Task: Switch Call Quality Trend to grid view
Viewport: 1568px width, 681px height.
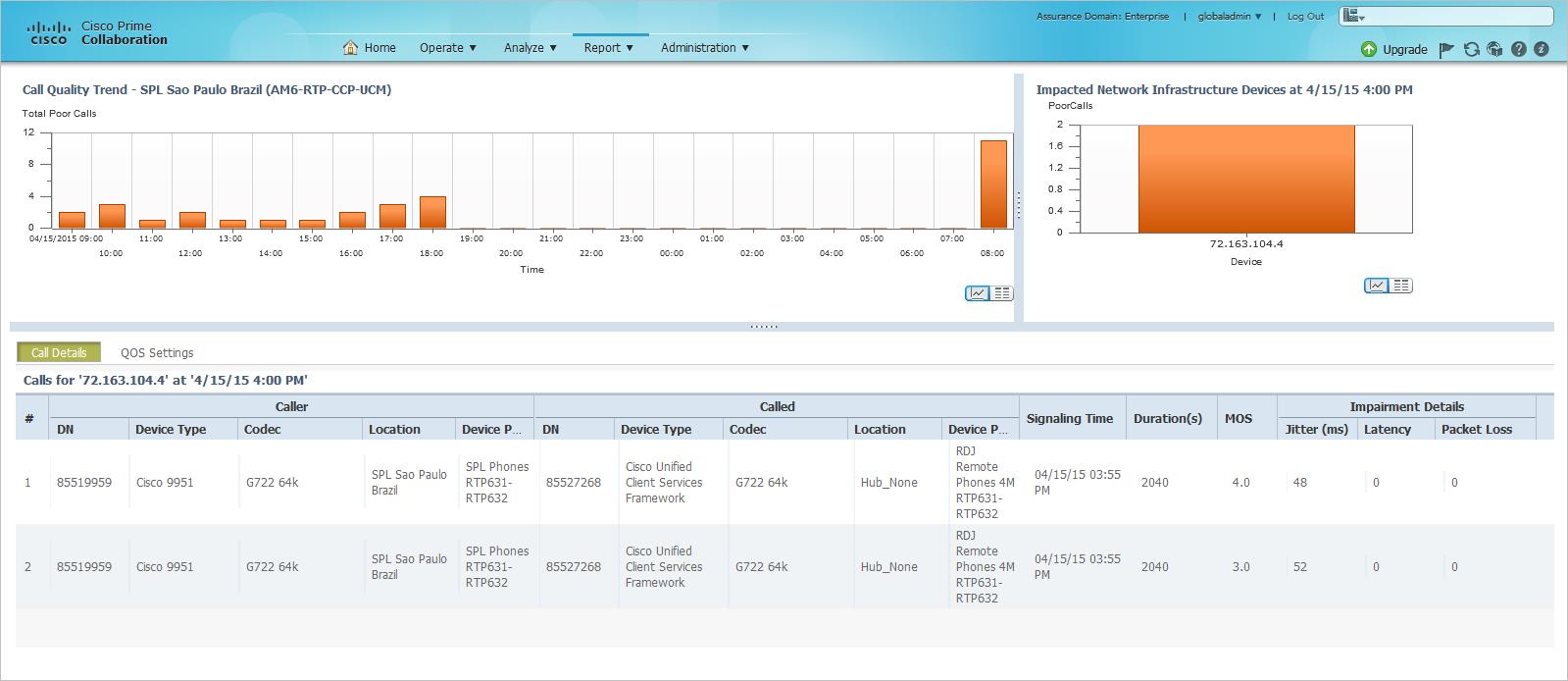Action: tap(1001, 293)
